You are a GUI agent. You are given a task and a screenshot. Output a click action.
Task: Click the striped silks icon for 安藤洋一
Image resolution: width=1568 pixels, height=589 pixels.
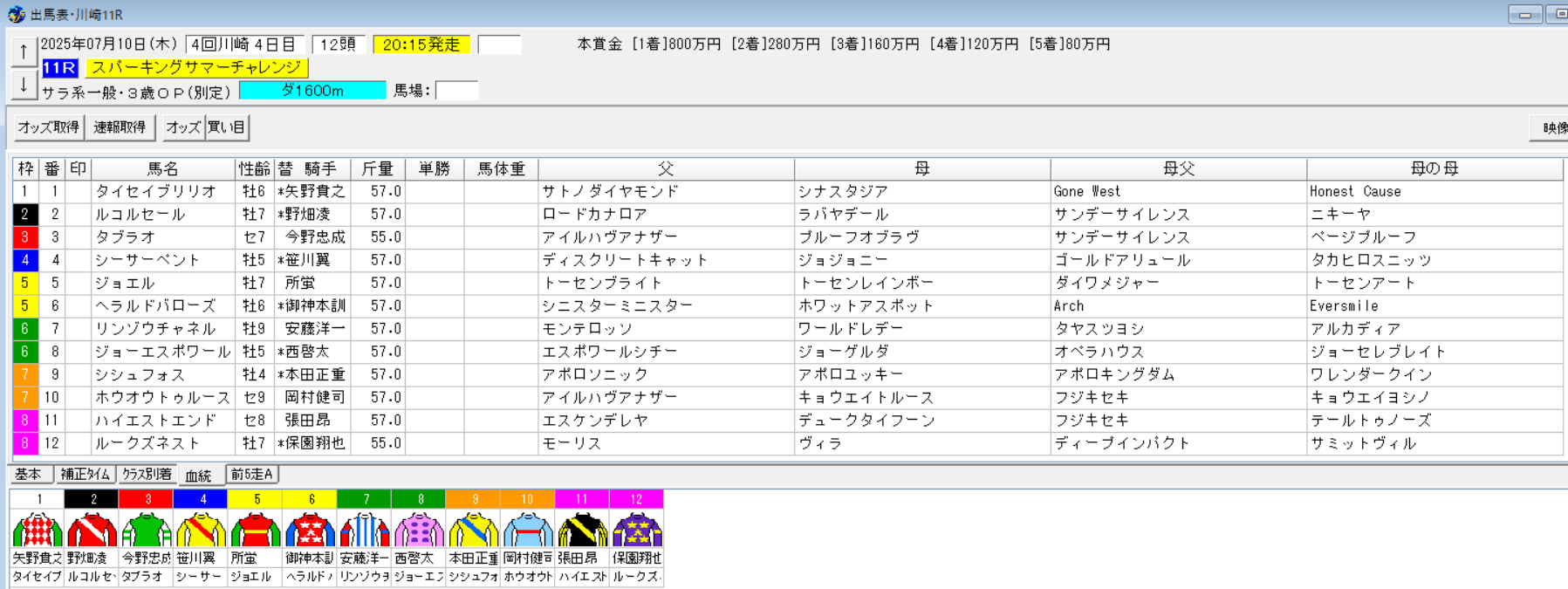364,530
